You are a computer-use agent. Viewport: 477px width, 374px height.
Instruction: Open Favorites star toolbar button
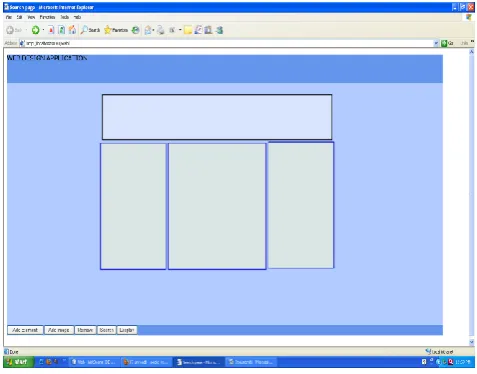click(x=116, y=30)
